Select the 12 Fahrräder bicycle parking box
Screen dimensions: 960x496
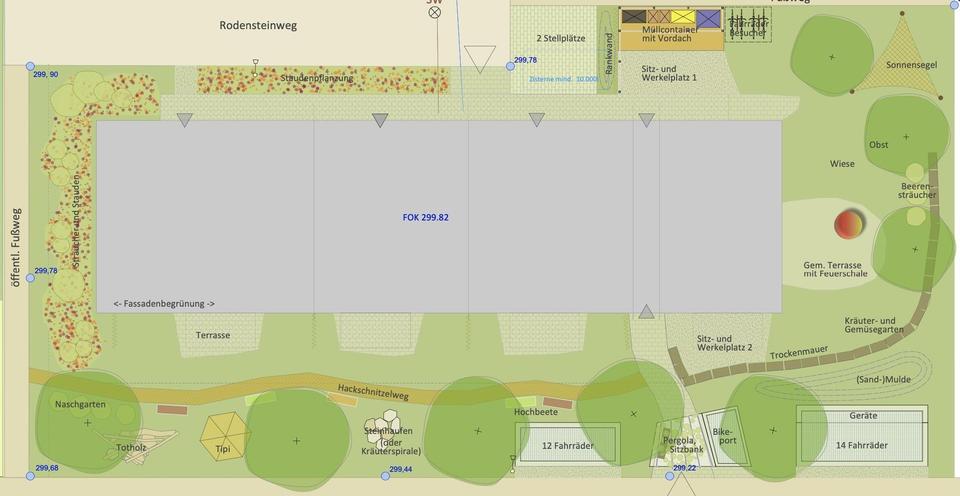click(x=567, y=444)
